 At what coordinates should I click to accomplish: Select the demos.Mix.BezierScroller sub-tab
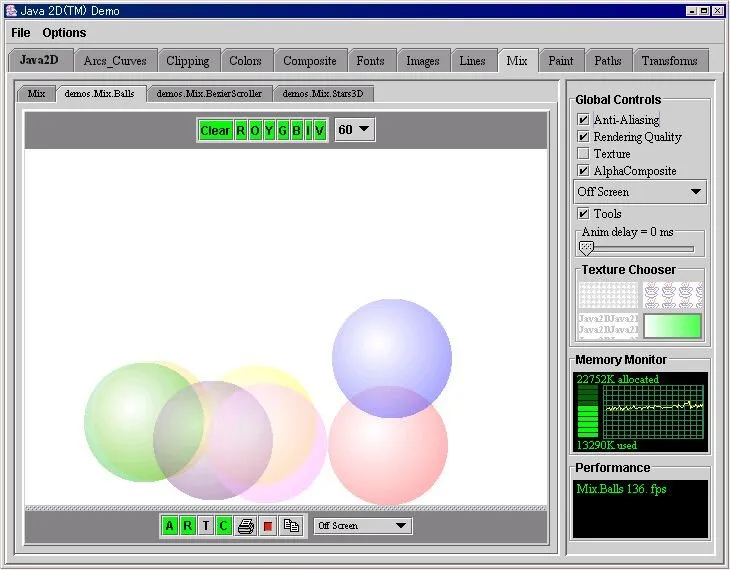coord(210,94)
